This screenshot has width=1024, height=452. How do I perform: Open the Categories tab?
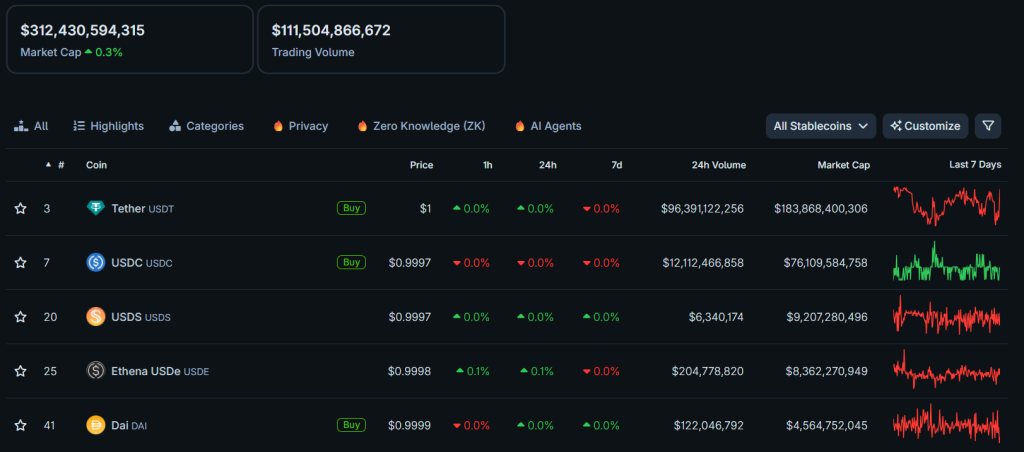(x=206, y=126)
